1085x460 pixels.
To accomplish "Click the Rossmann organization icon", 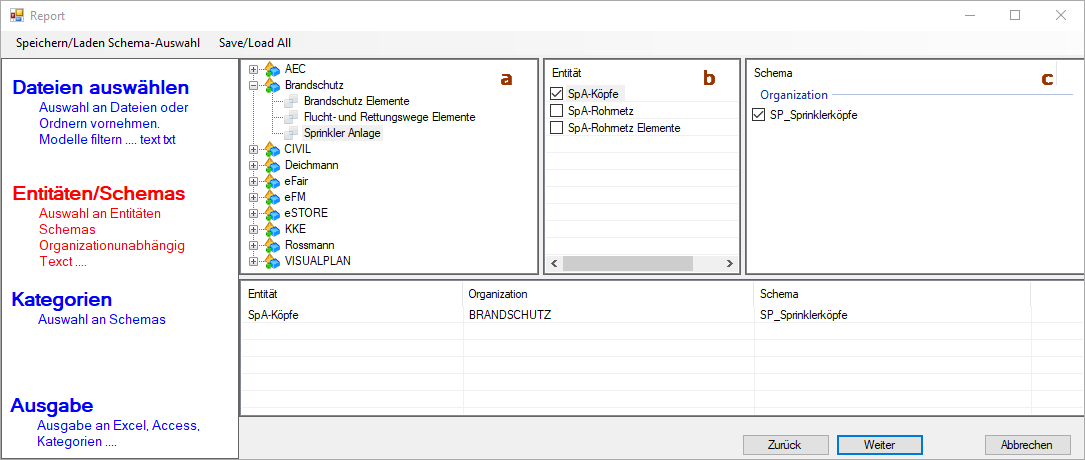I will (272, 244).
